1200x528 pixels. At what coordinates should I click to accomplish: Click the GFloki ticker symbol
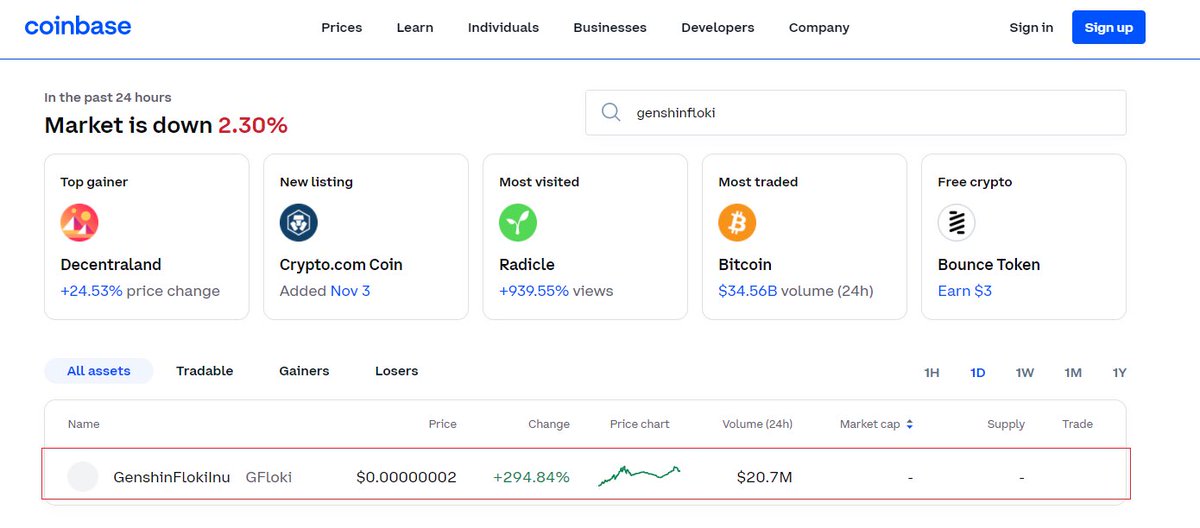269,477
